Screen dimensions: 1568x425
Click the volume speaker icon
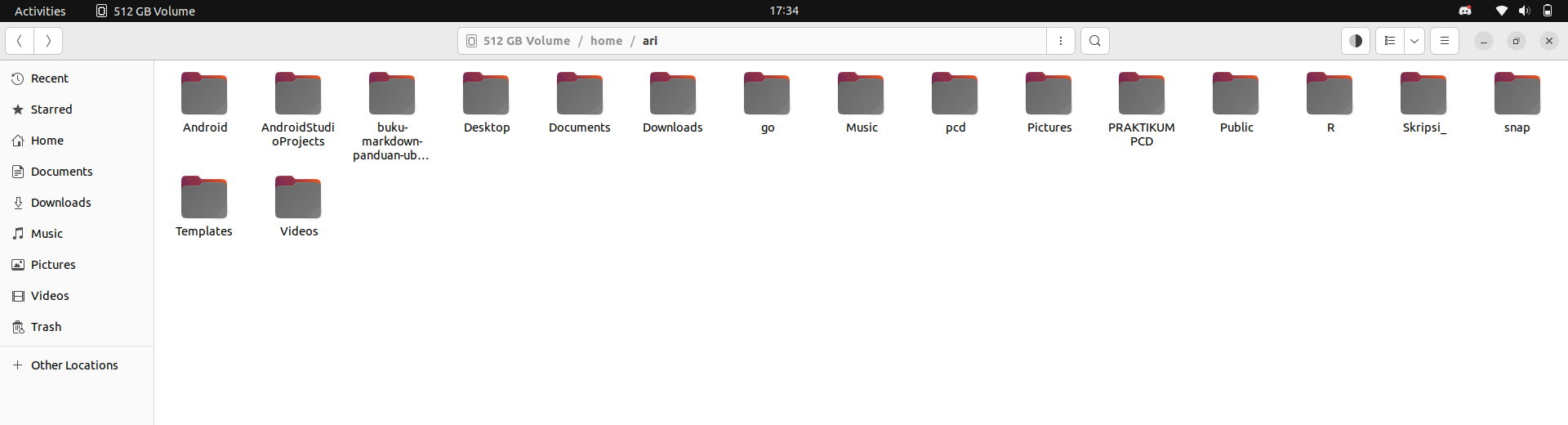pos(1524,11)
